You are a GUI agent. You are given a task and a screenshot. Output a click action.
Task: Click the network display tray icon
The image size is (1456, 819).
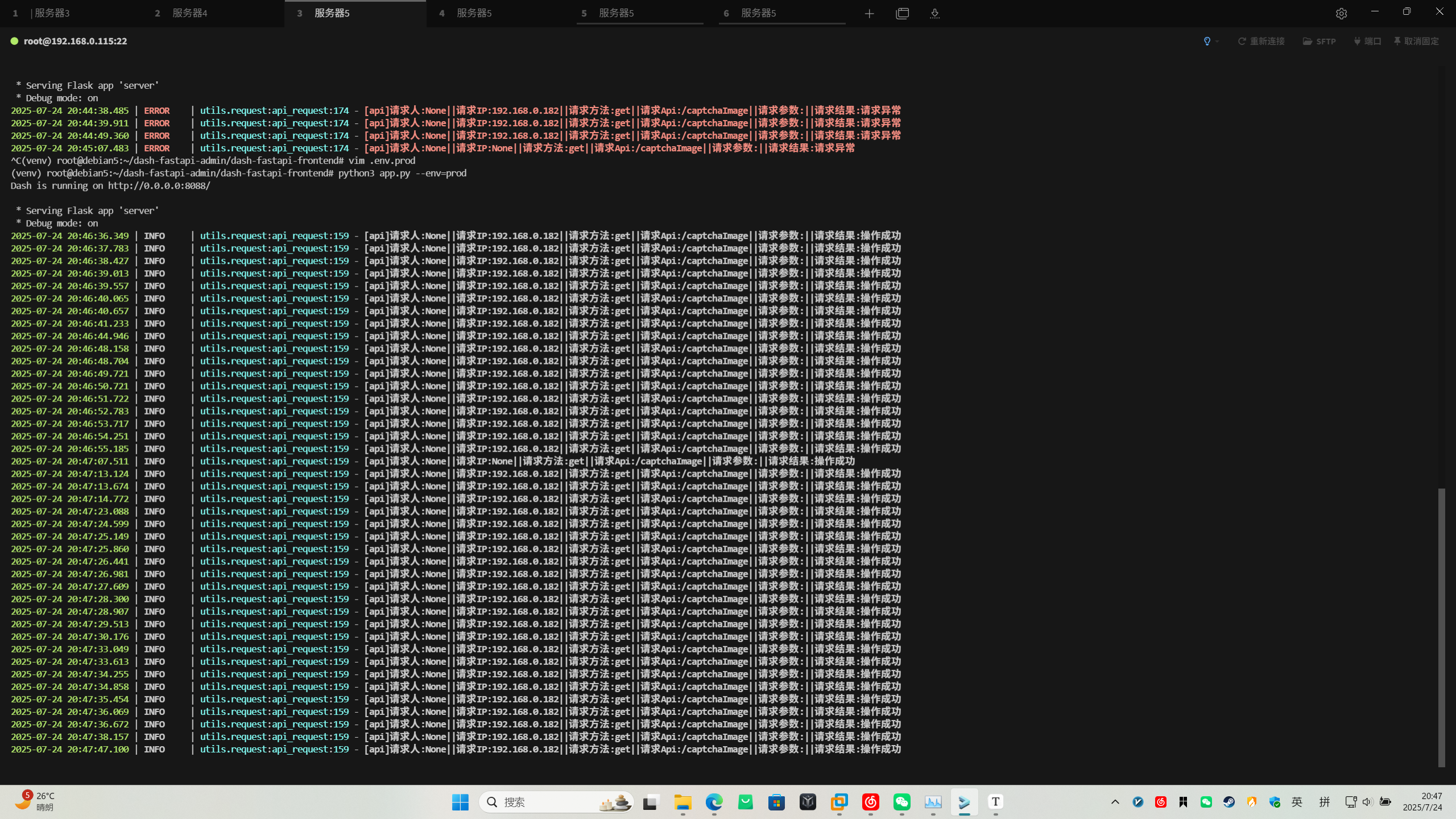coord(1351,802)
